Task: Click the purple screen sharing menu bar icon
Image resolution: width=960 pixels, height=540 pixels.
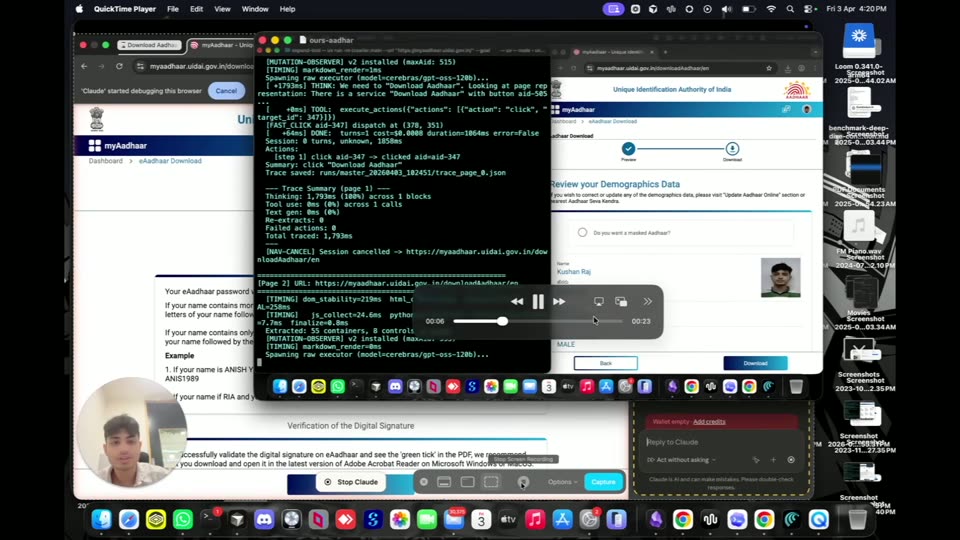Action: [x=613, y=9]
